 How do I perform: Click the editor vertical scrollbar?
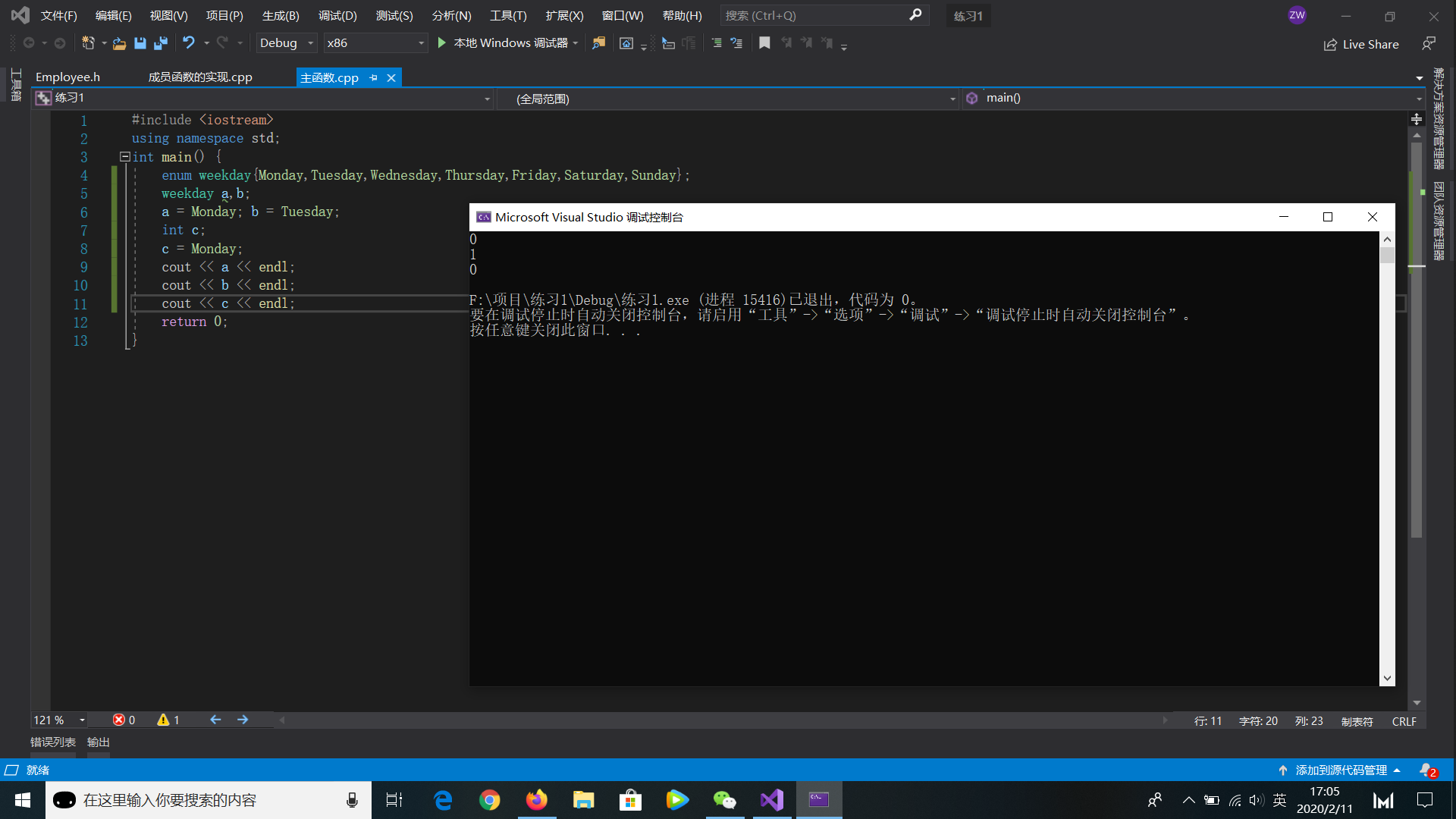coord(1417,341)
